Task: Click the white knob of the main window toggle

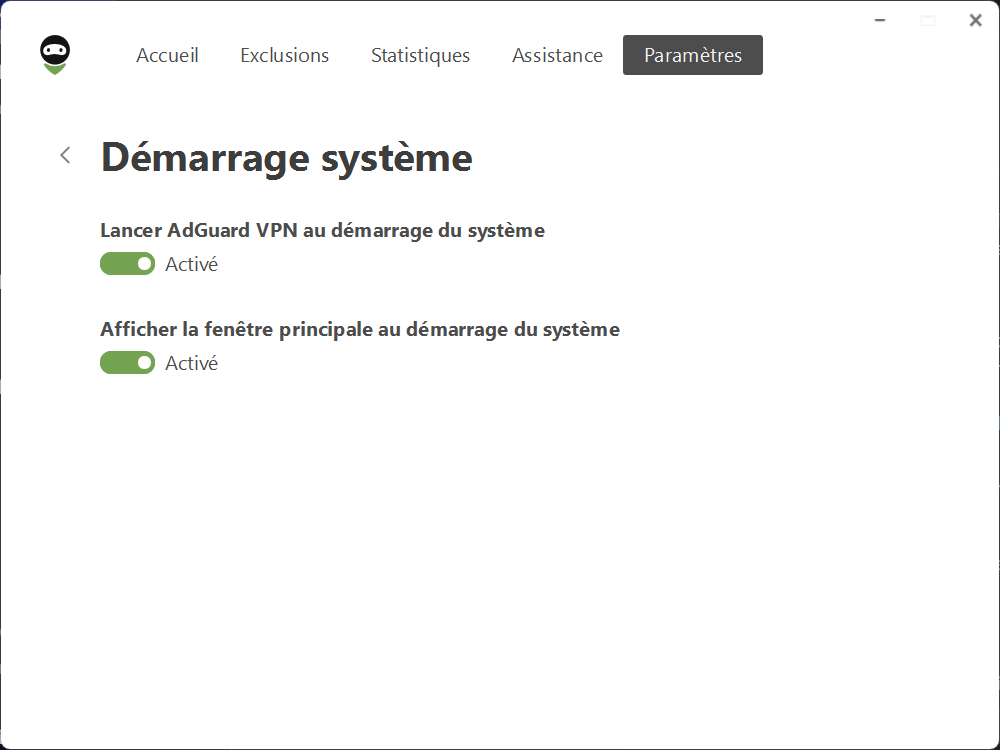Action: (x=144, y=363)
